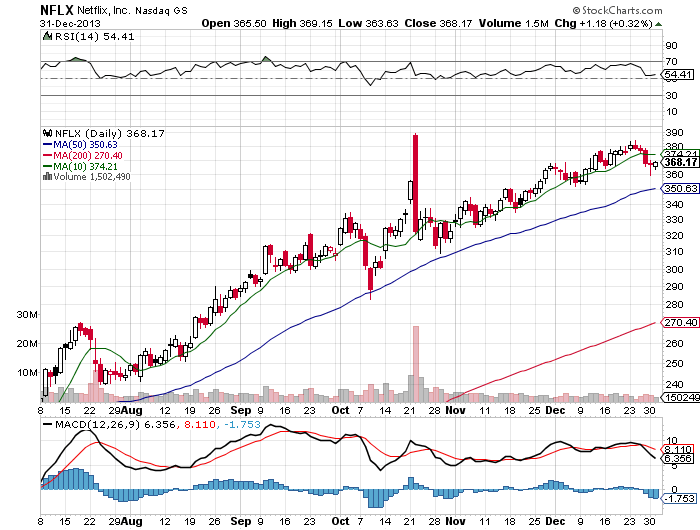Click Nov on the price chart date axis
Screen dimensions: 700x530
click(455, 410)
